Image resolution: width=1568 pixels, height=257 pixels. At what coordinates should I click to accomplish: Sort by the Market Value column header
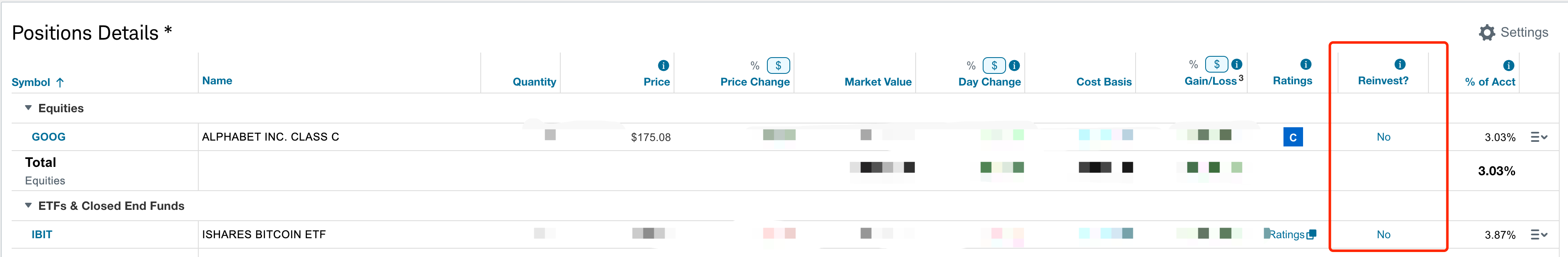(x=878, y=82)
